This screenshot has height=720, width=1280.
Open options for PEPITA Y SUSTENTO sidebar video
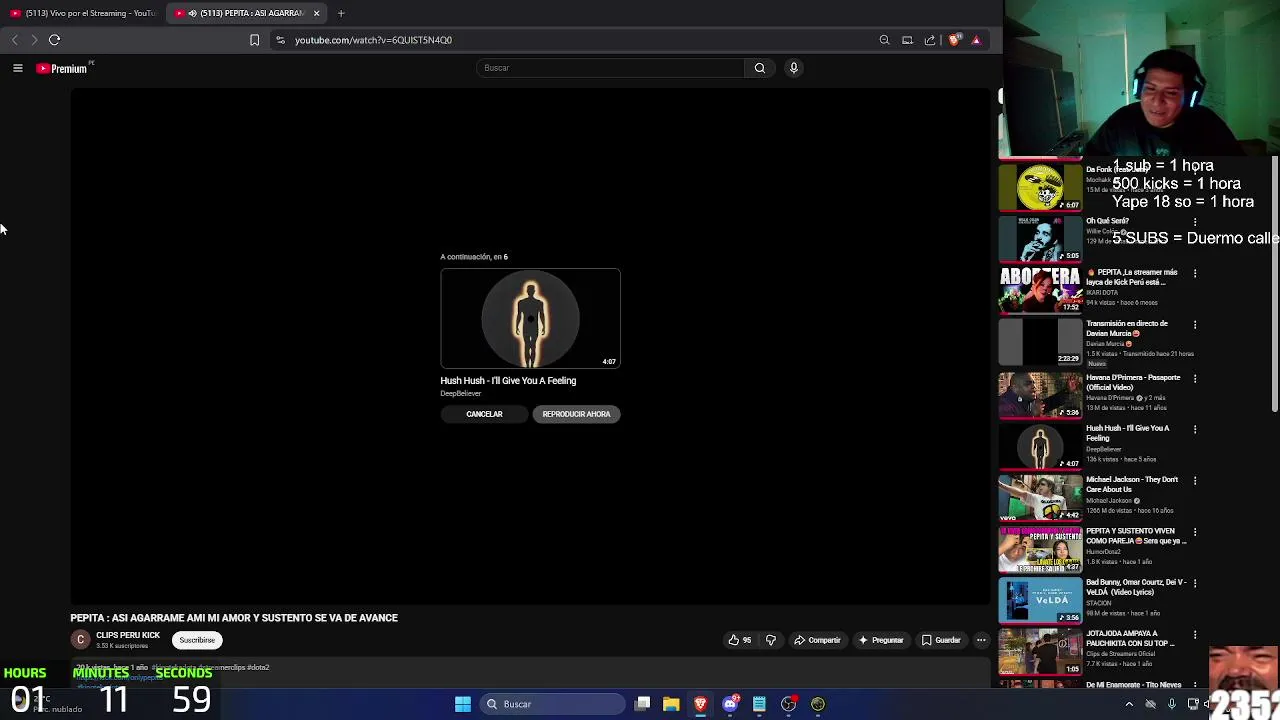[1195, 532]
